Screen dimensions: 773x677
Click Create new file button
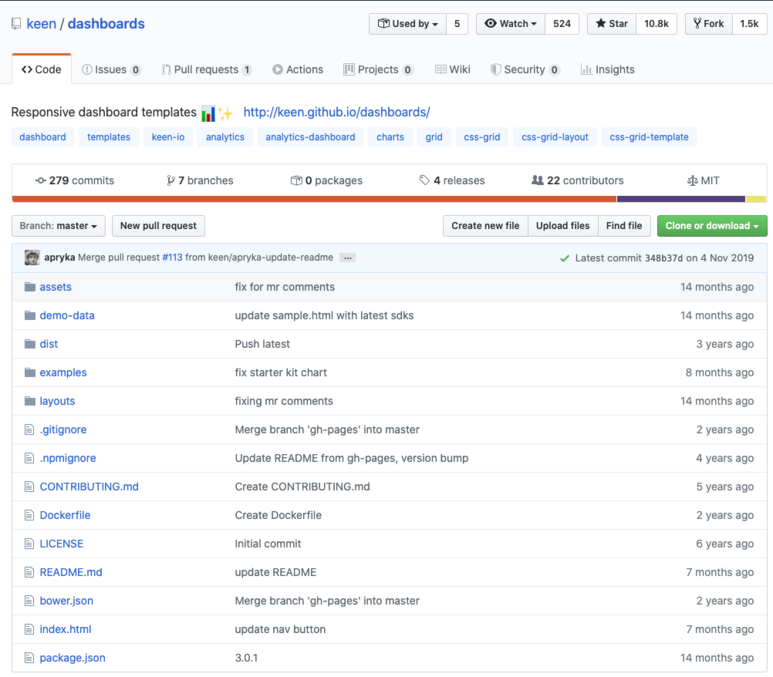(486, 226)
